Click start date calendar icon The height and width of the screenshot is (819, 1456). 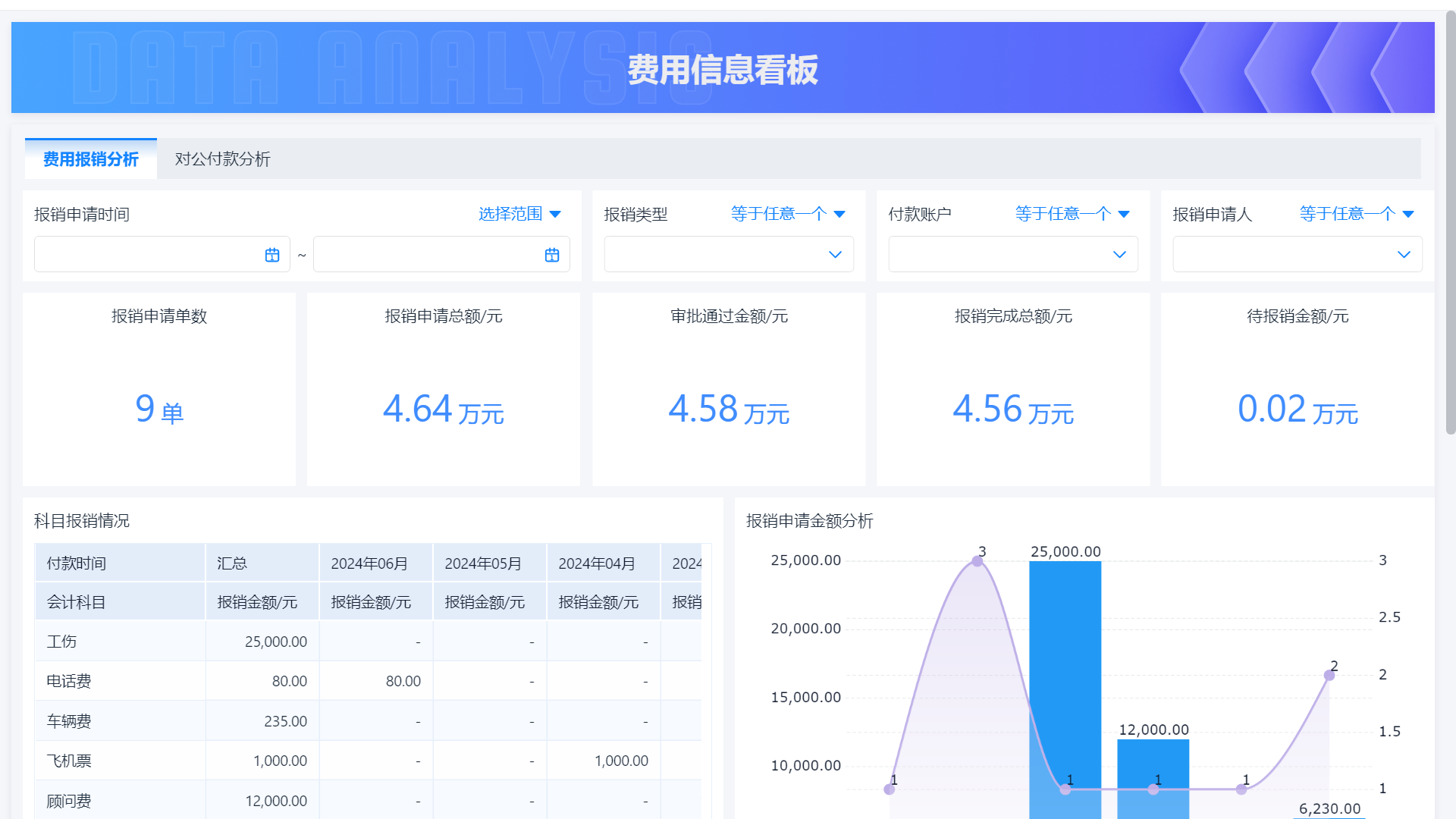272,256
